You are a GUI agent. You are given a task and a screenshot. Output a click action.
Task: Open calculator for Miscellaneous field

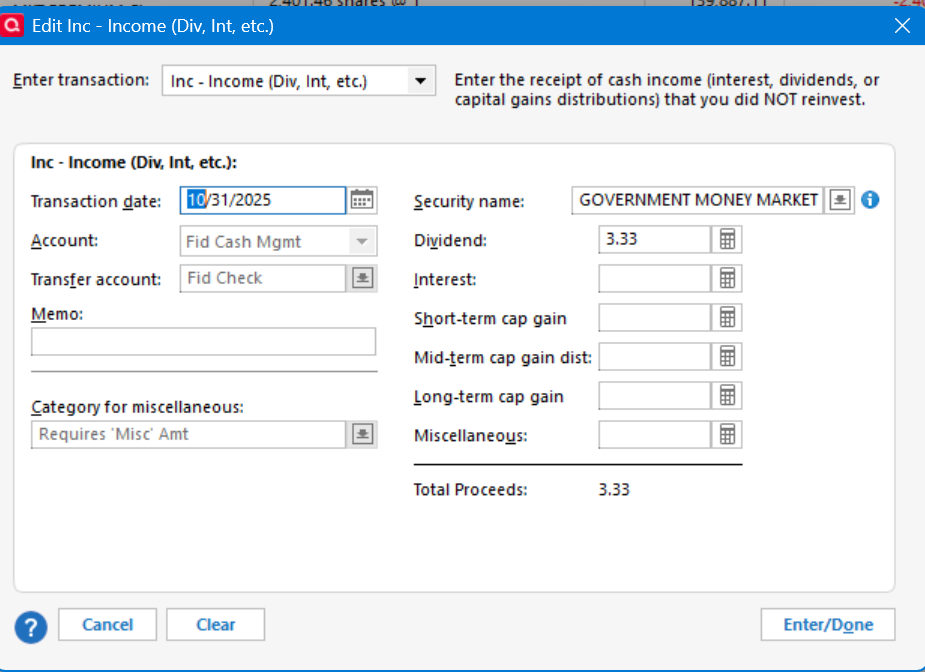(727, 435)
